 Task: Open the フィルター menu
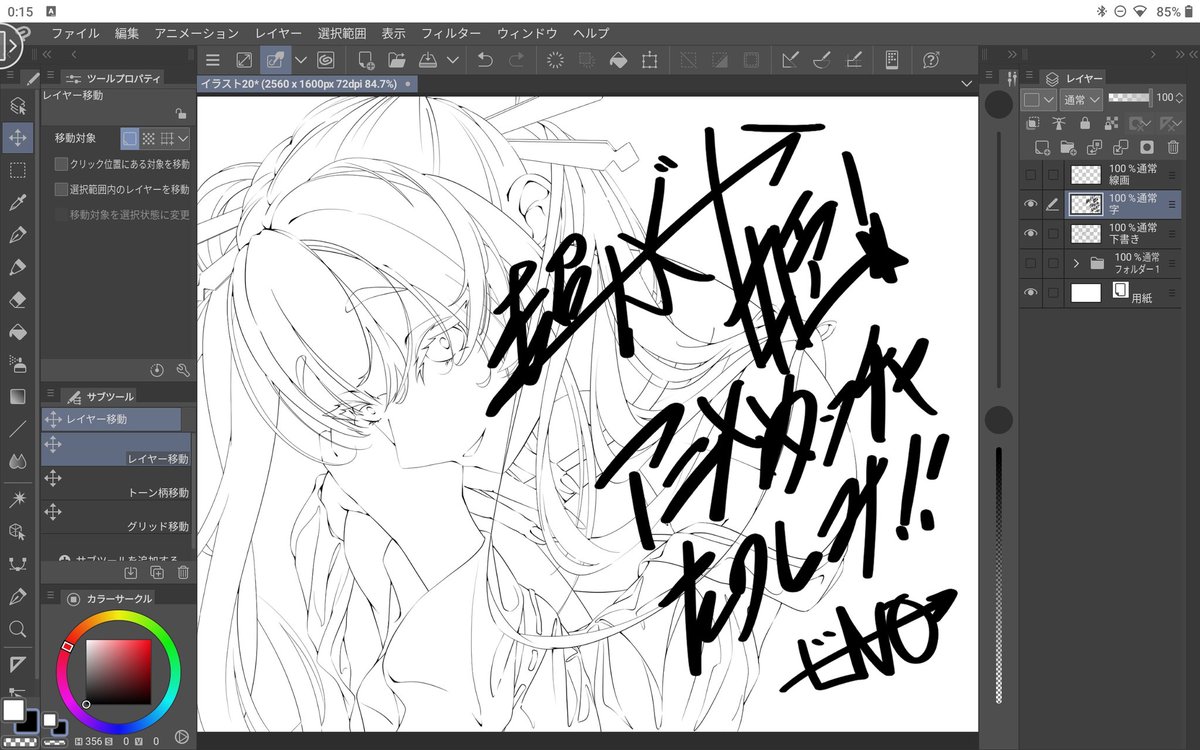[x=451, y=33]
